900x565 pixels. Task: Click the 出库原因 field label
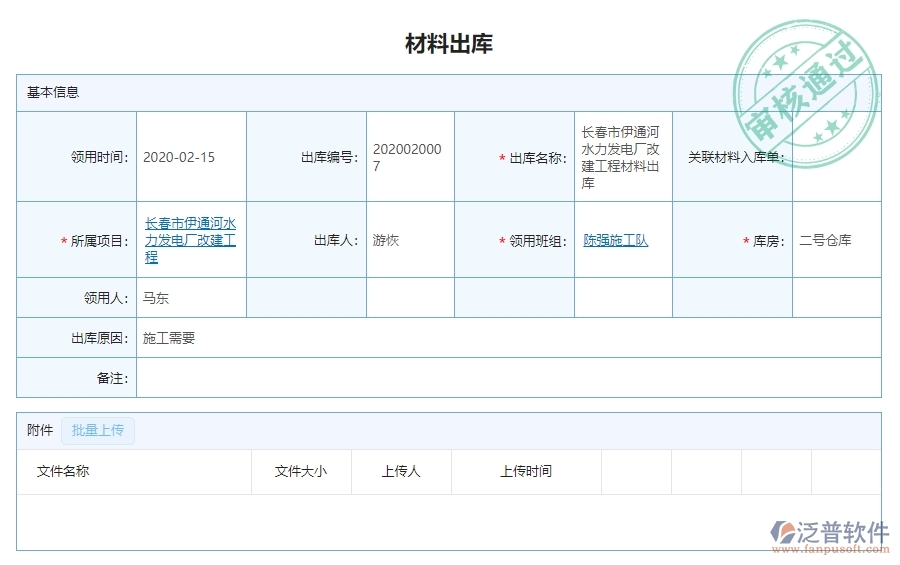[99, 338]
